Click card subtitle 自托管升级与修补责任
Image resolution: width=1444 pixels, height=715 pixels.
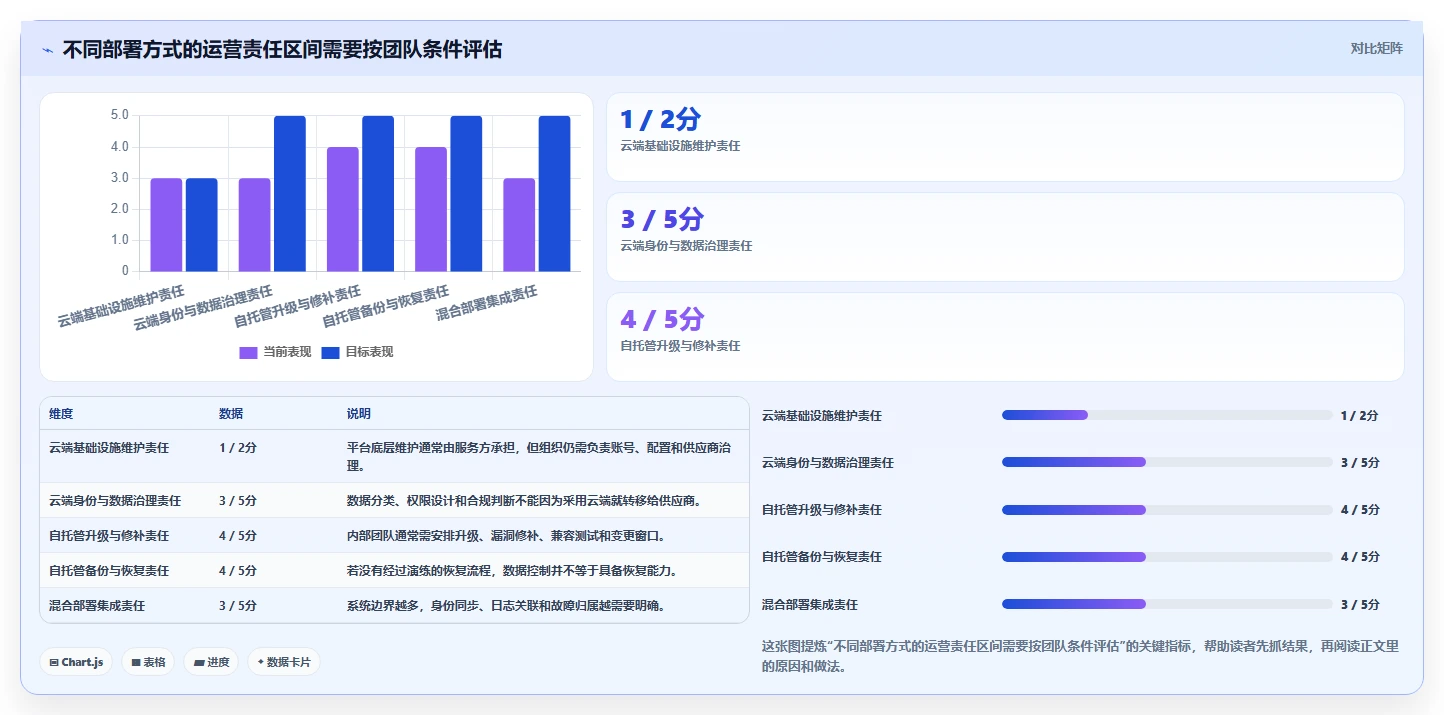[x=680, y=346]
